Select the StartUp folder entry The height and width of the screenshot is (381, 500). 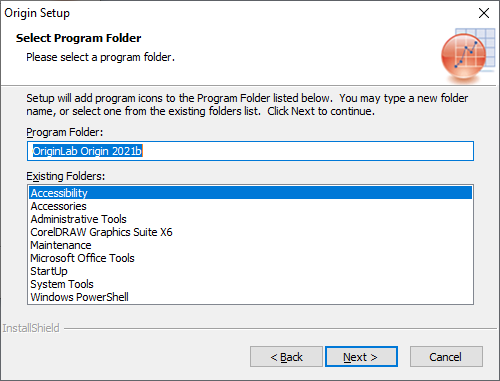point(251,271)
